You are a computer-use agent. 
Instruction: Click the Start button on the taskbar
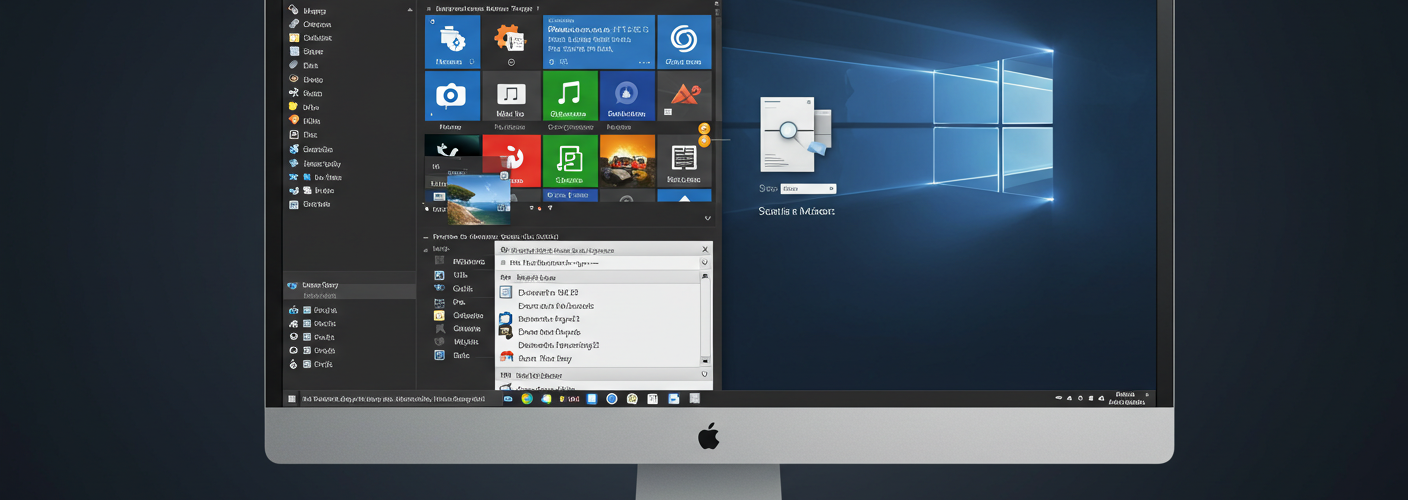(292, 399)
